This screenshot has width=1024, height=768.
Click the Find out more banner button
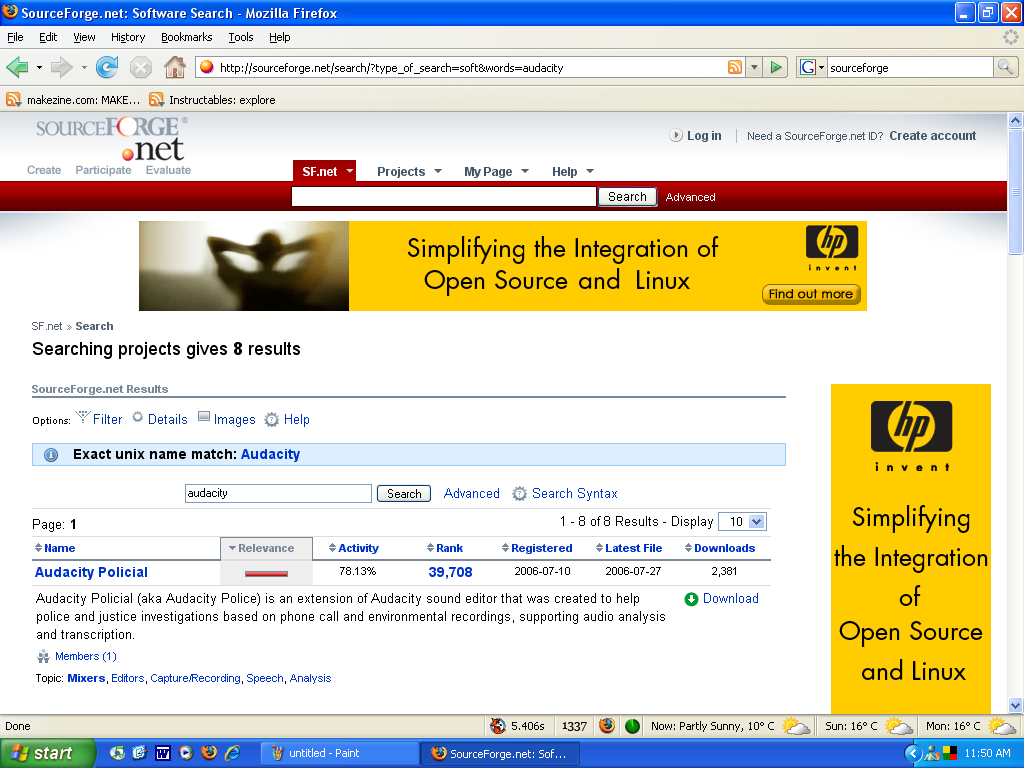click(x=810, y=294)
